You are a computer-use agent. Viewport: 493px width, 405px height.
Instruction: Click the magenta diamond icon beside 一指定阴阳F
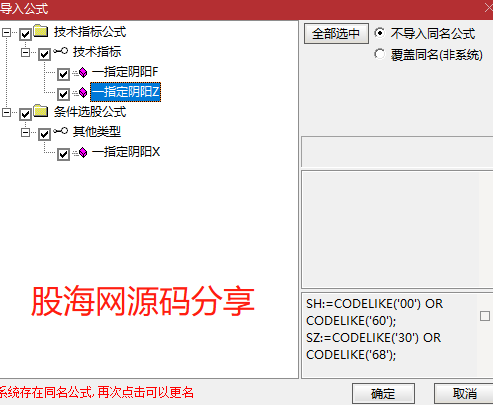83,72
